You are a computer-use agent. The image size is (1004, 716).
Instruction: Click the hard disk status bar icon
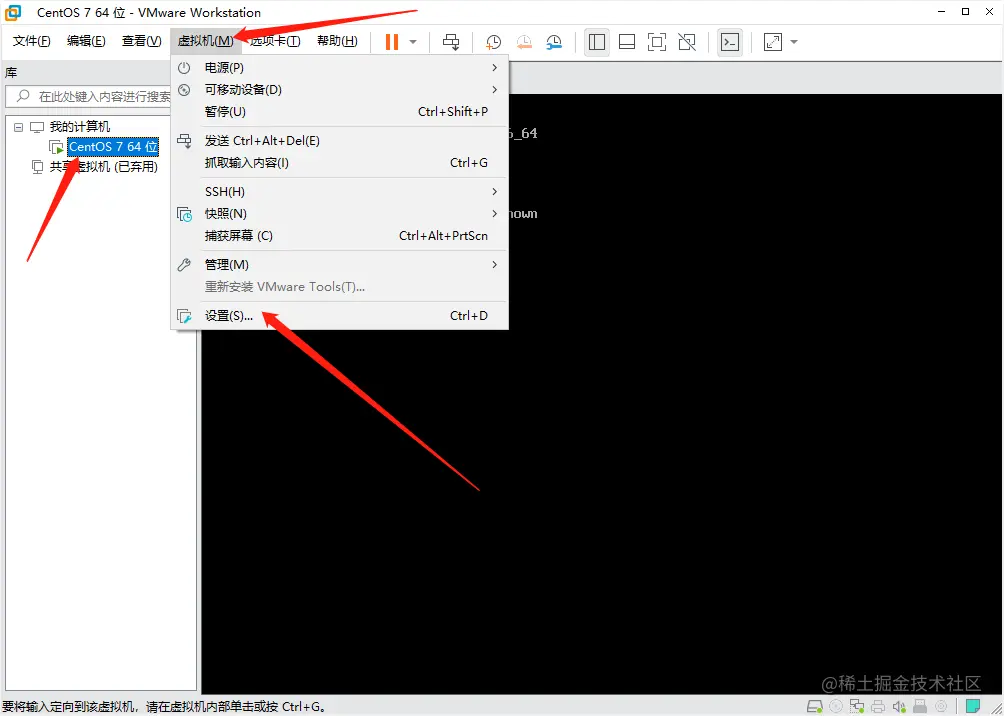click(815, 706)
